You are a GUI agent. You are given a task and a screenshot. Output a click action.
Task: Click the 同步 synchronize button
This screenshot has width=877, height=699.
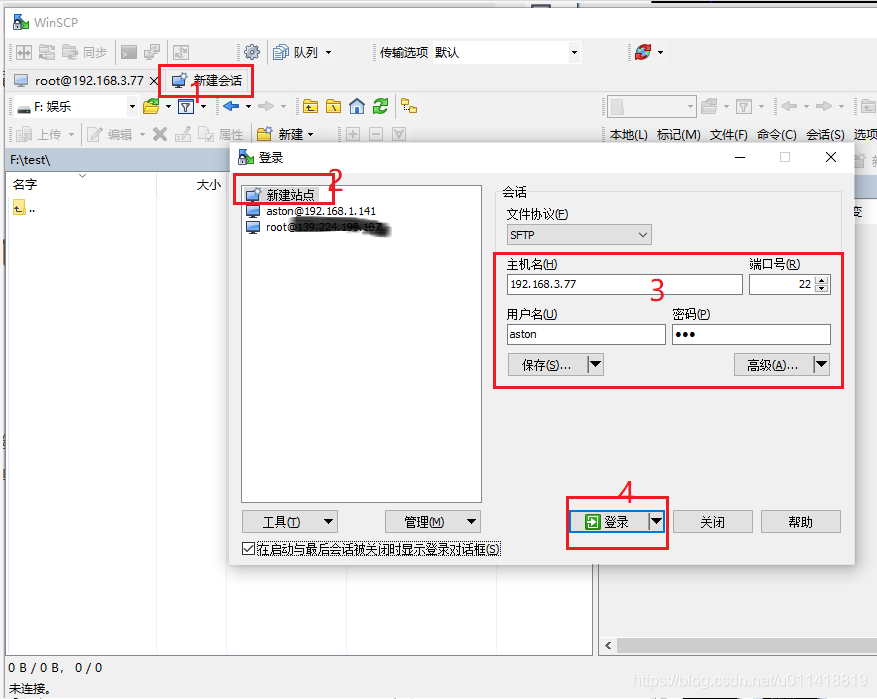click(x=84, y=53)
